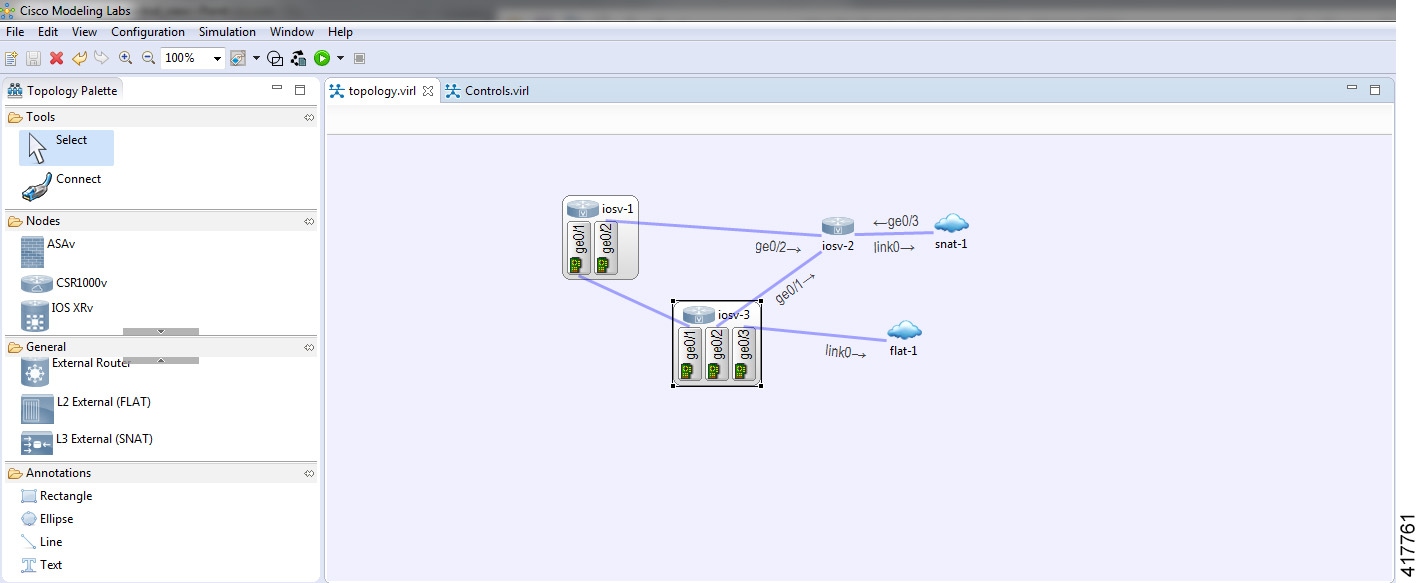Open the Edit menu
This screenshot has width=1420, height=583.
tap(48, 32)
